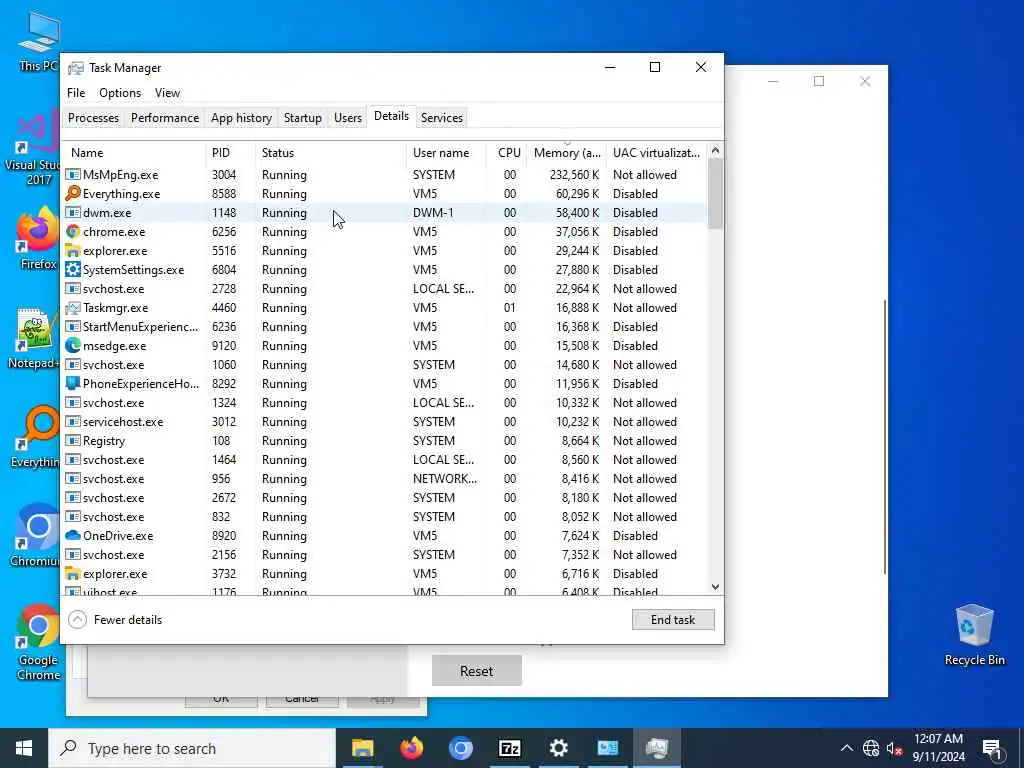Switch to the Users tab
Viewport: 1024px width, 768px height.
tap(347, 118)
